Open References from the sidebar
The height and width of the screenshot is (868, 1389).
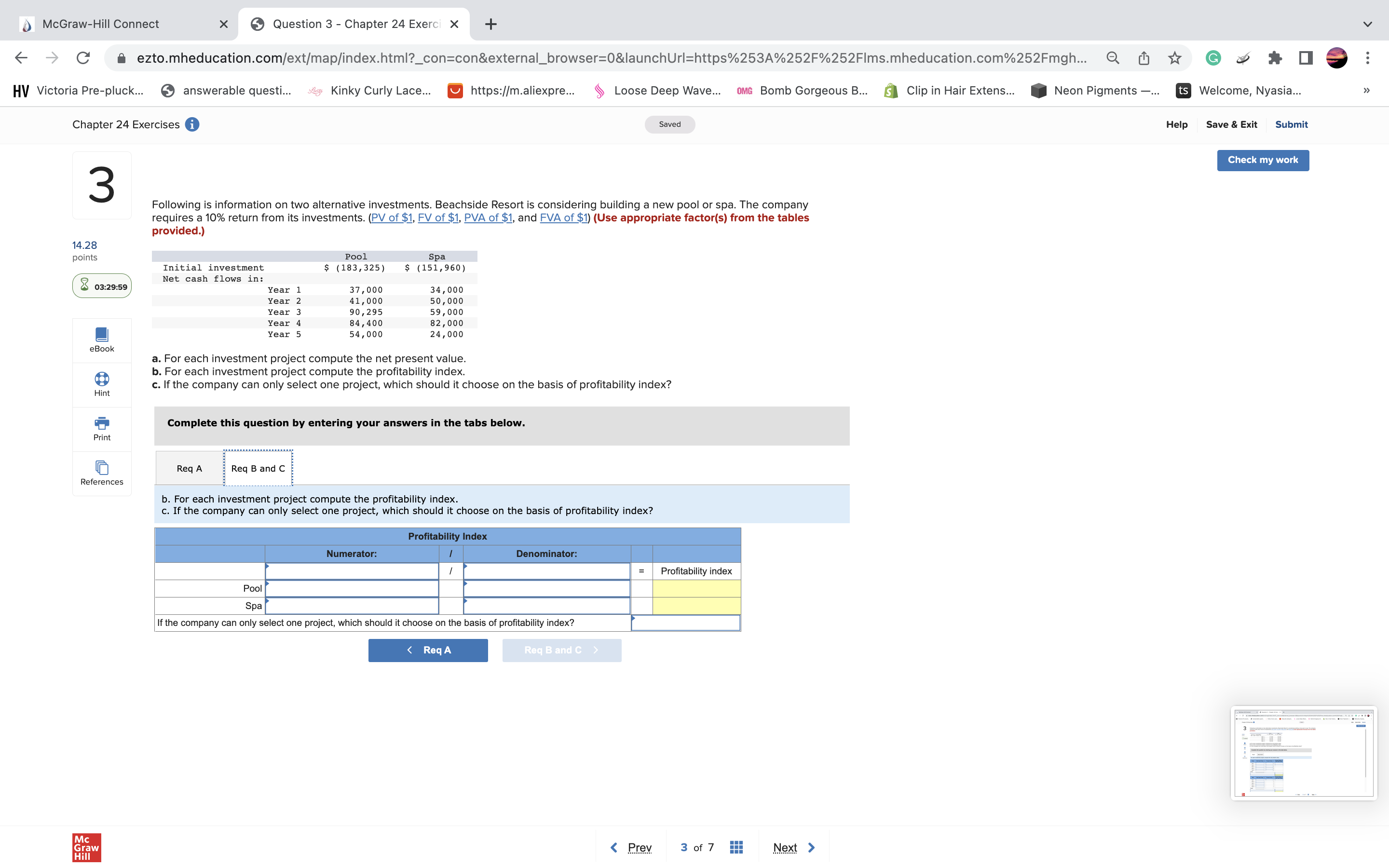102,473
